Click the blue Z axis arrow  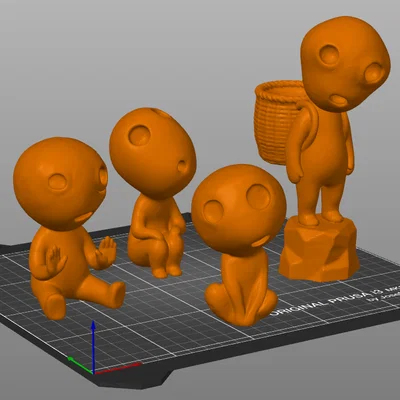(94, 347)
